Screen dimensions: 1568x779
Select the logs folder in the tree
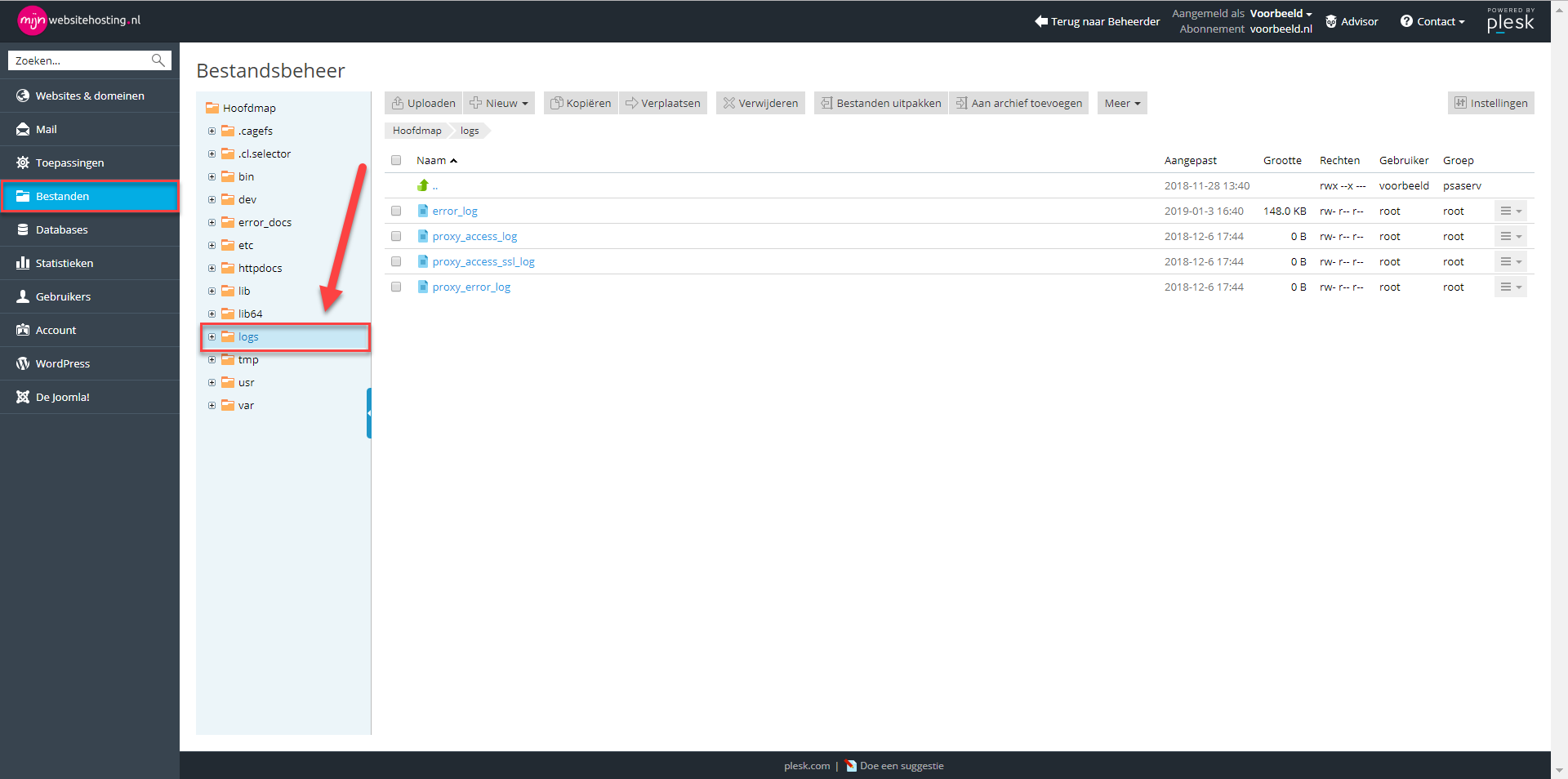point(248,336)
